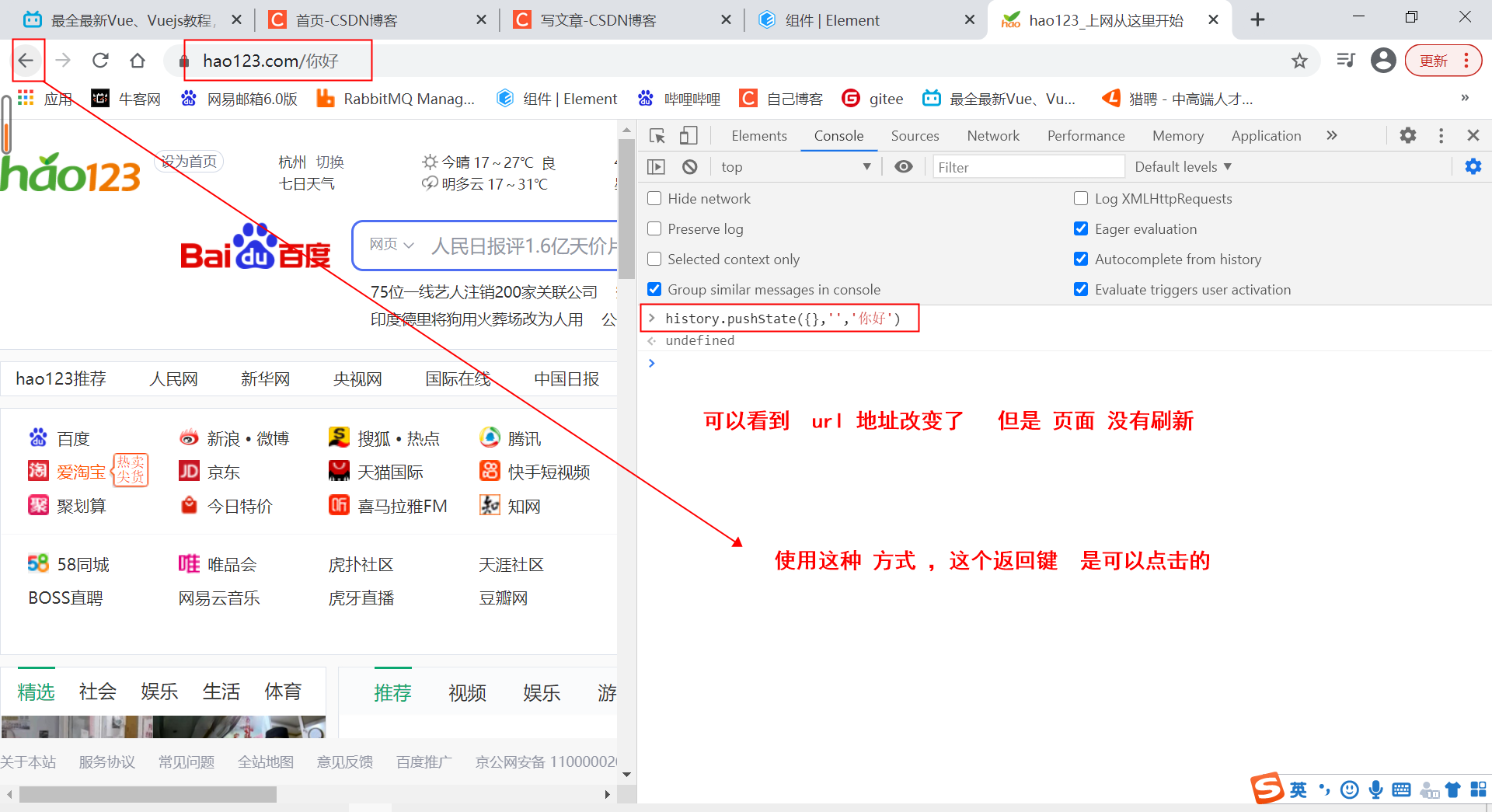Enable the Preserve log checkbox
1492x812 pixels.
pyautogui.click(x=654, y=228)
